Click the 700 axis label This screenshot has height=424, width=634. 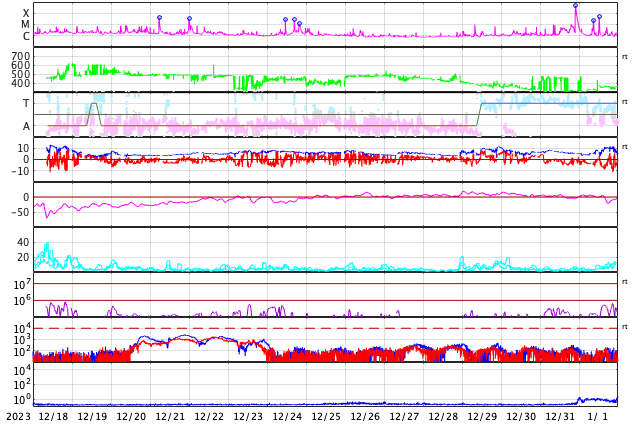21,56
